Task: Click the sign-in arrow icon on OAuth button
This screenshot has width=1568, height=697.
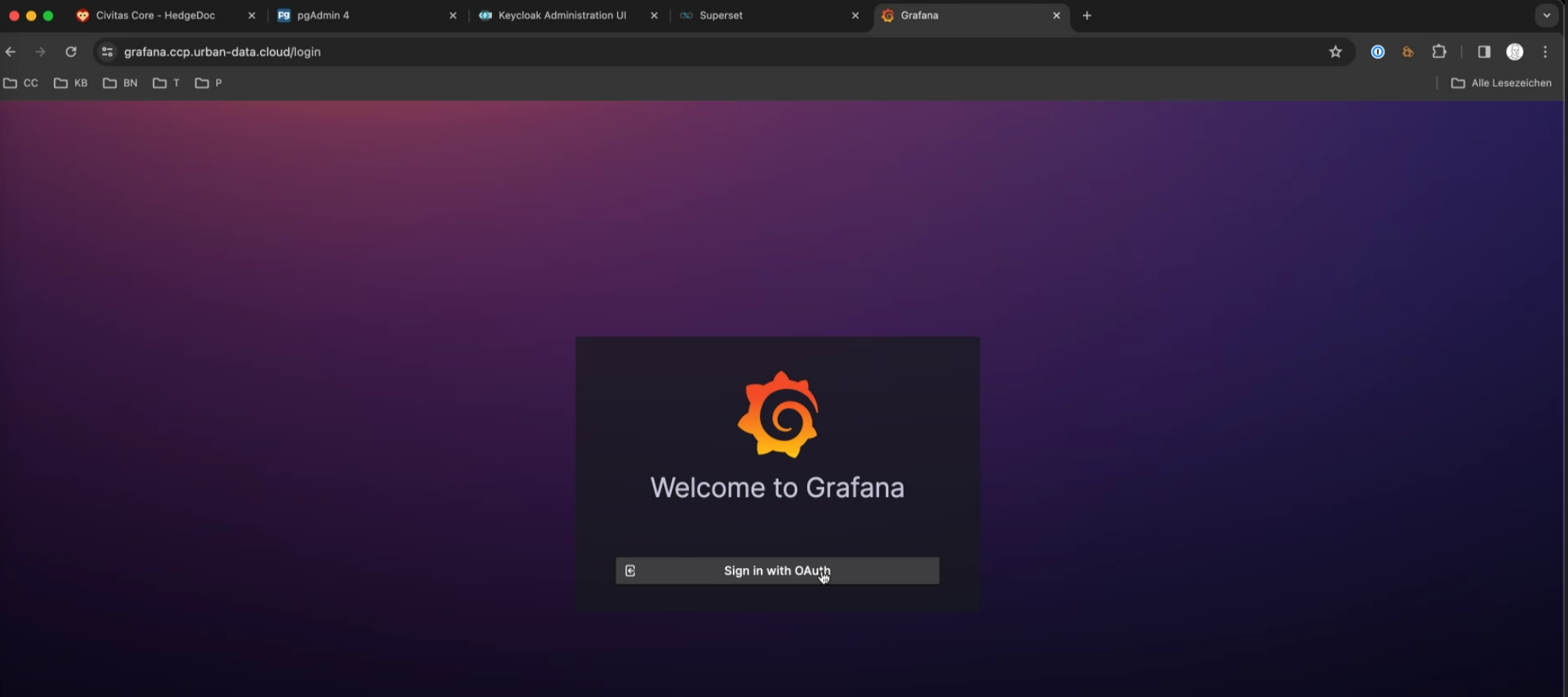Action: pos(630,571)
